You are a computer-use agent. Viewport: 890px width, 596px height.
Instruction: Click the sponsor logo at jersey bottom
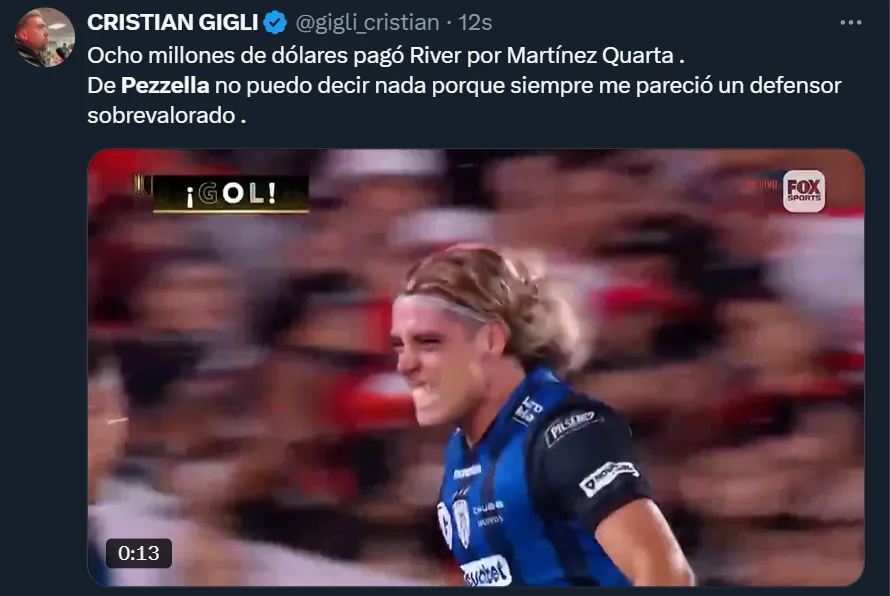(486, 572)
